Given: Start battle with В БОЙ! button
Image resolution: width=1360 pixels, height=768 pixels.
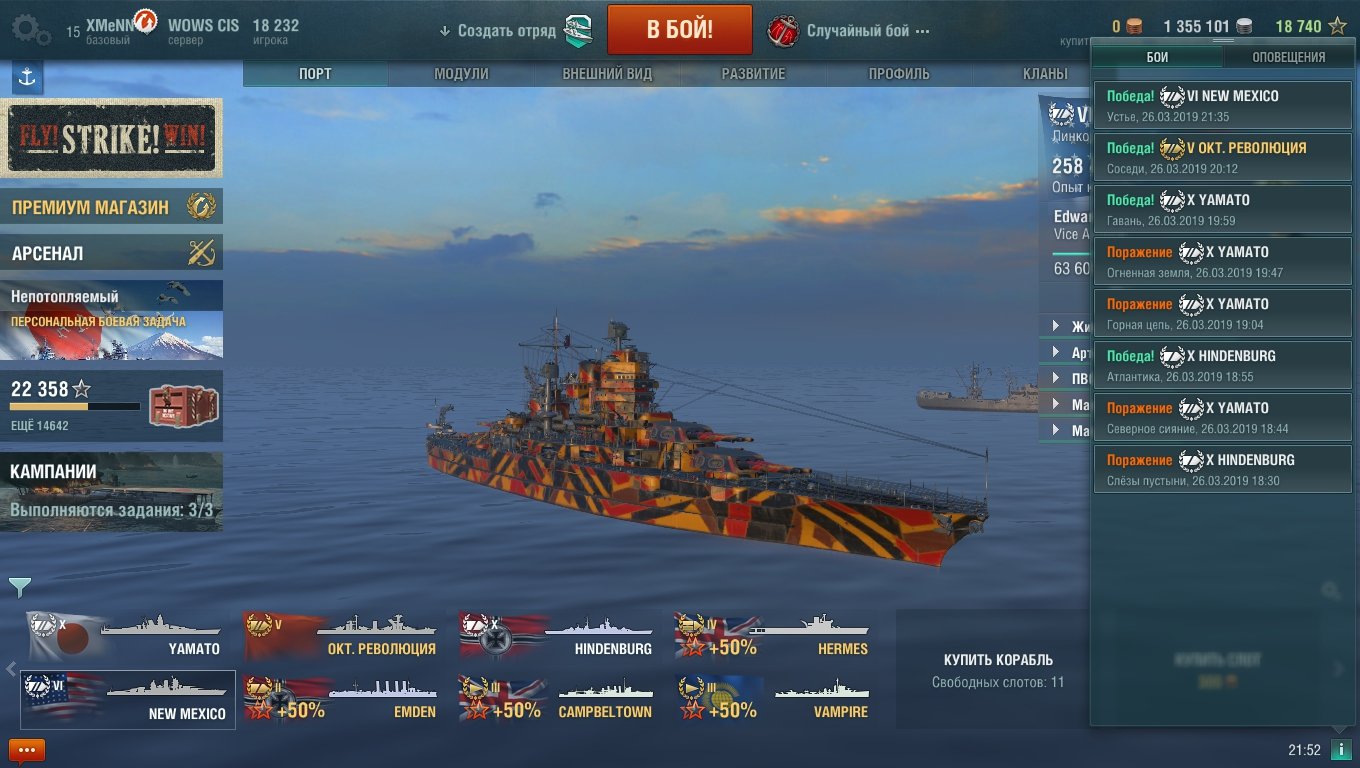Looking at the screenshot, I should pos(680,29).
